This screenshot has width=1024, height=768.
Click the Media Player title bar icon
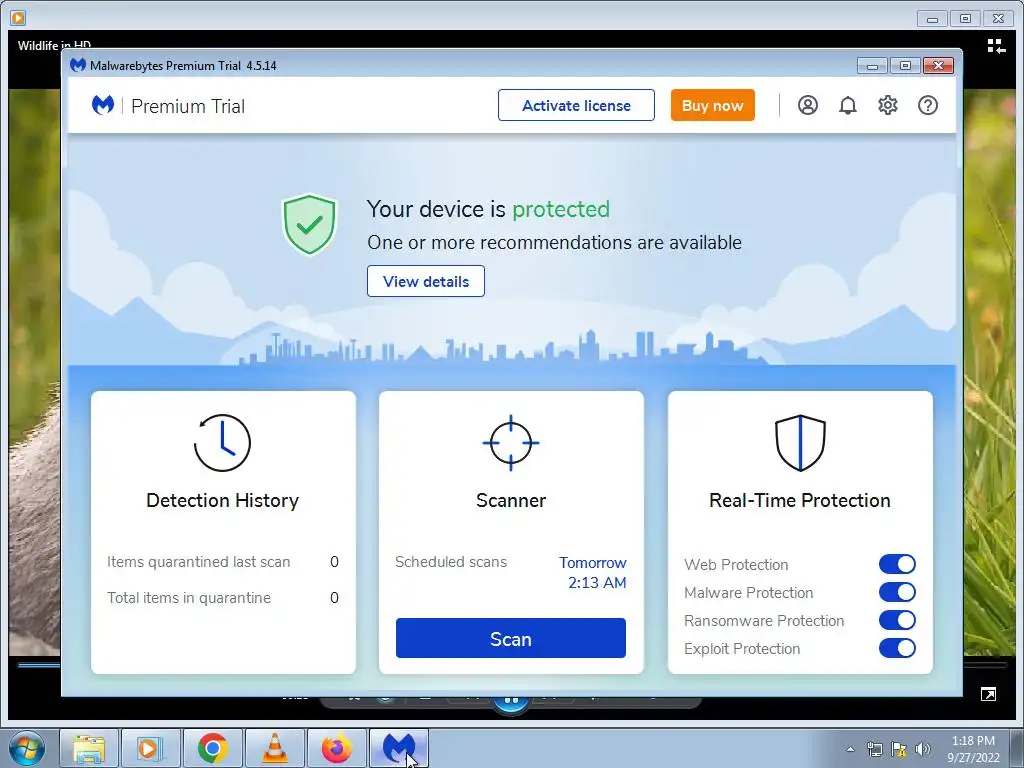coord(18,18)
